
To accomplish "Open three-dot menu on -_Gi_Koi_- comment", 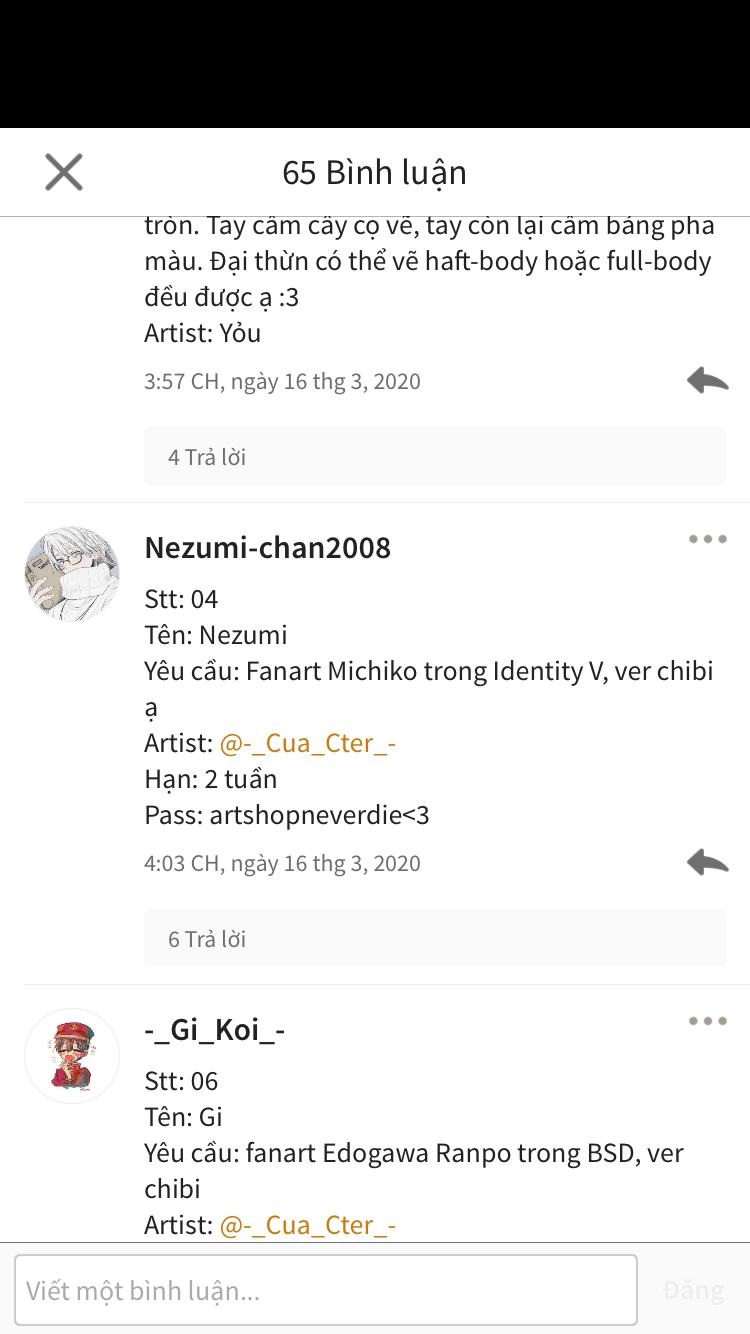I will tap(707, 1022).
